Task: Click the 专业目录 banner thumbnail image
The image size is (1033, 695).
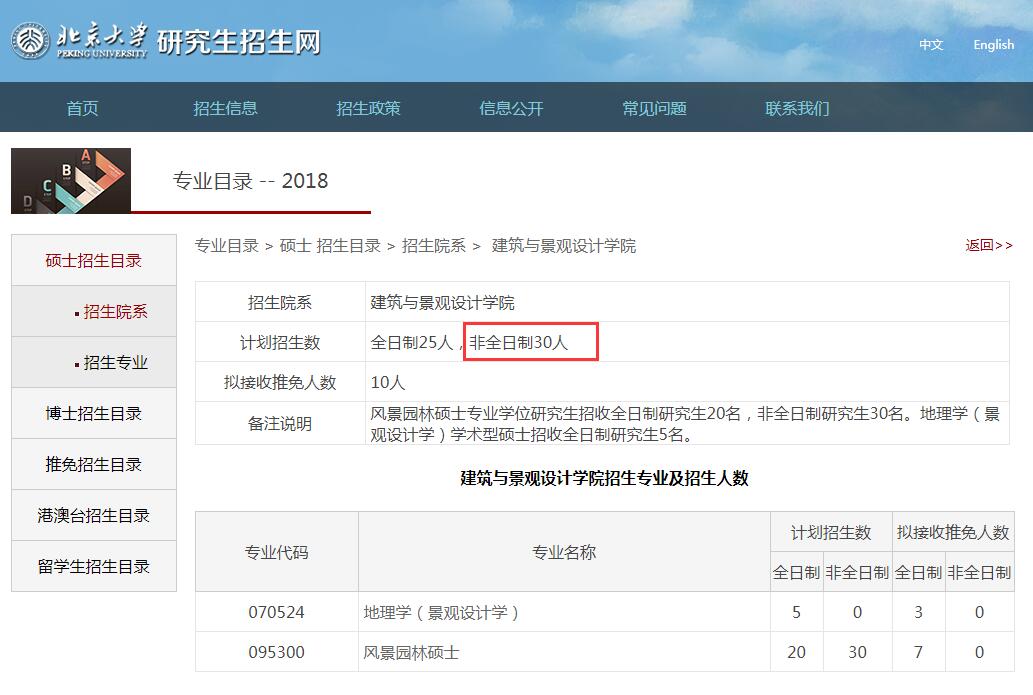Action: pos(71,181)
